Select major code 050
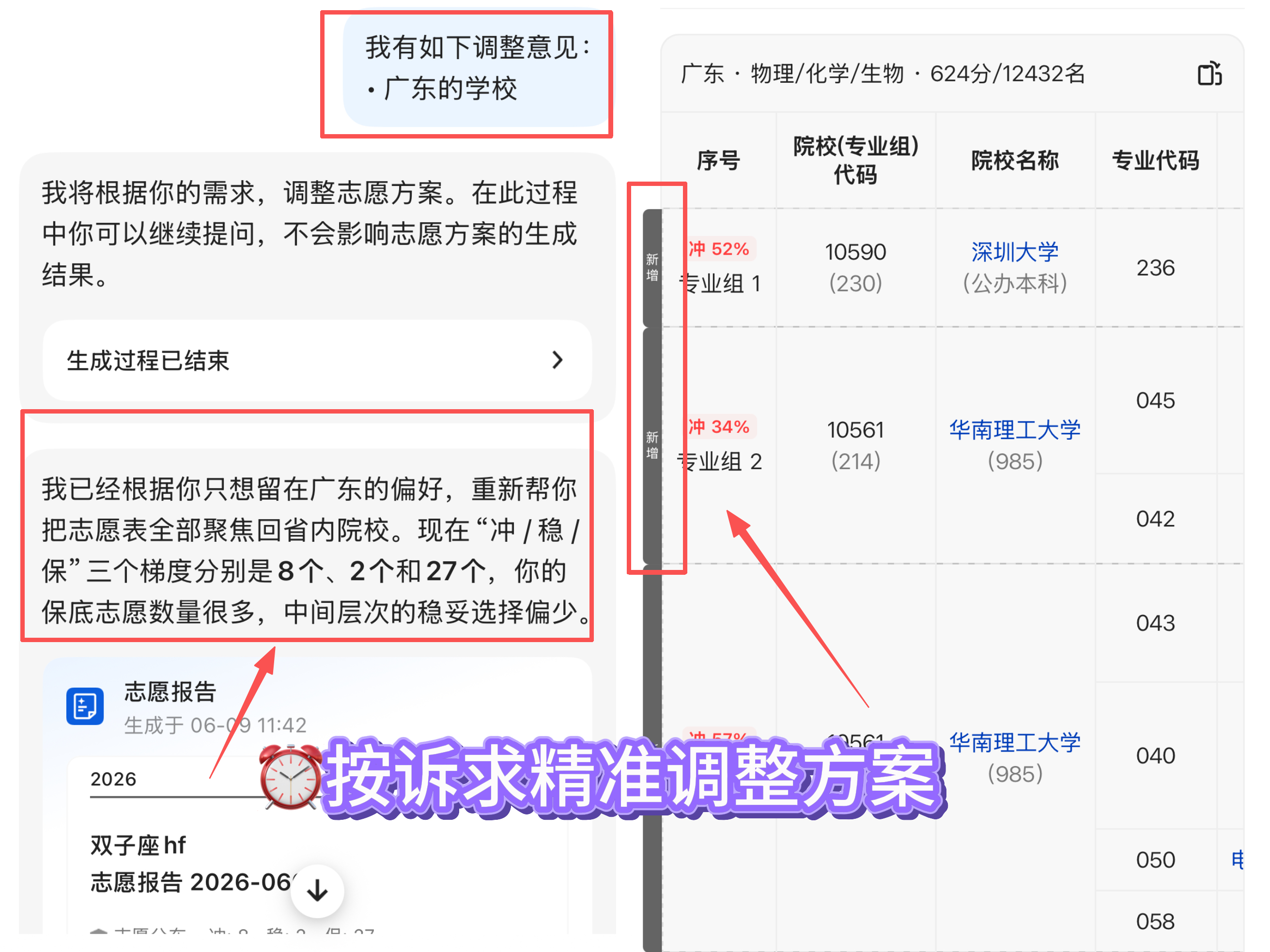Screen dimensions: 1270x952 click(x=1155, y=860)
